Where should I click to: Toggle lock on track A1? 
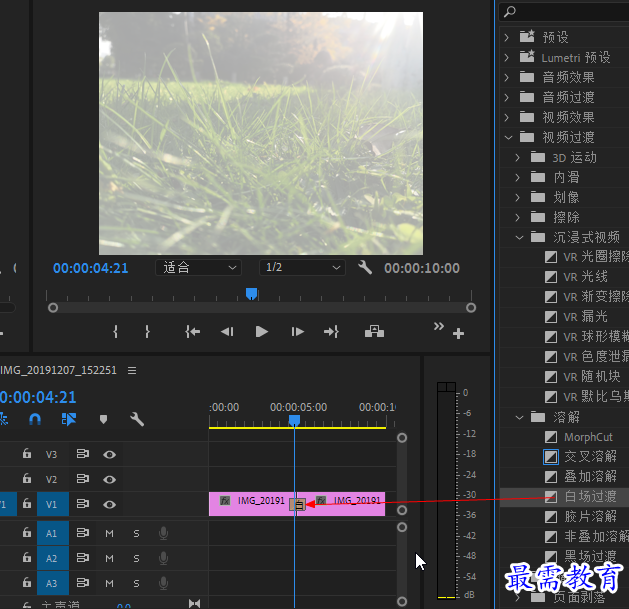pos(26,532)
